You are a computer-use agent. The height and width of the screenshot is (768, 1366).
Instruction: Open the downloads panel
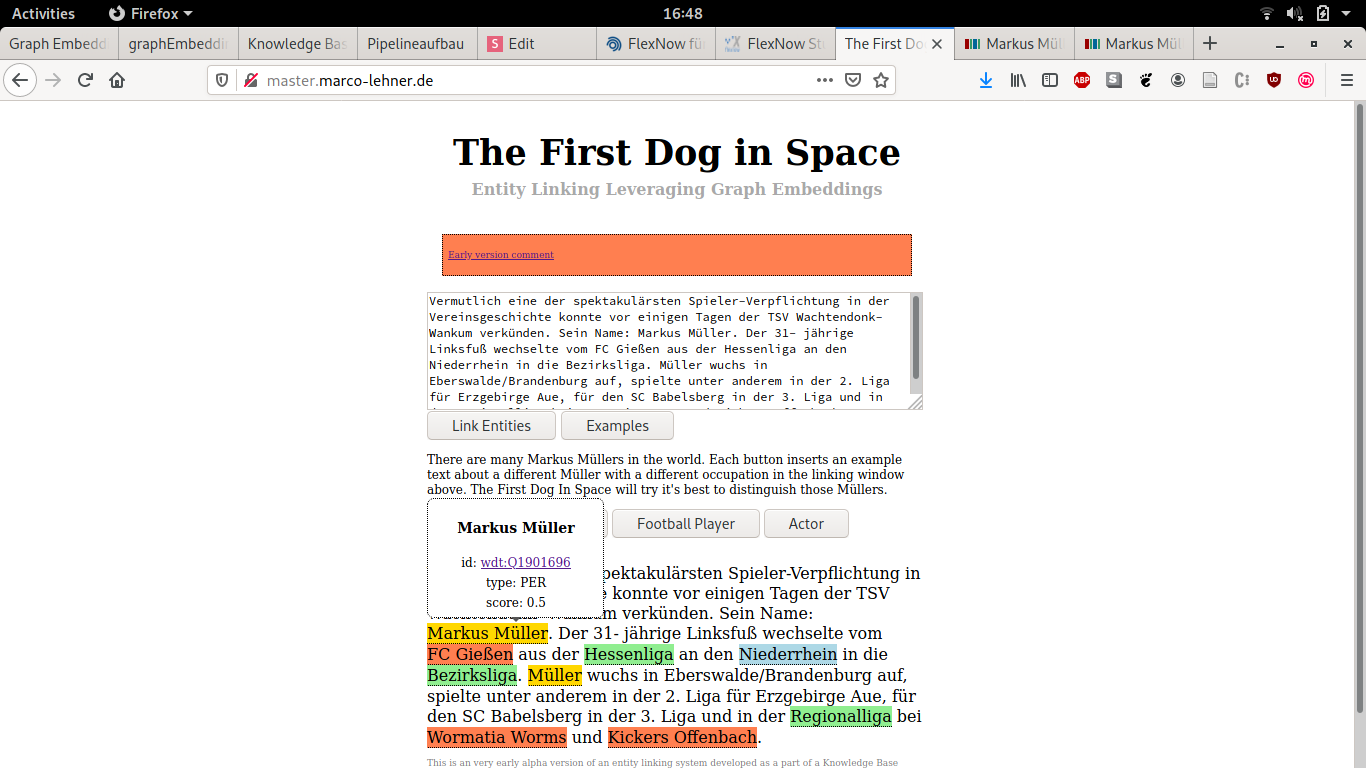point(986,80)
